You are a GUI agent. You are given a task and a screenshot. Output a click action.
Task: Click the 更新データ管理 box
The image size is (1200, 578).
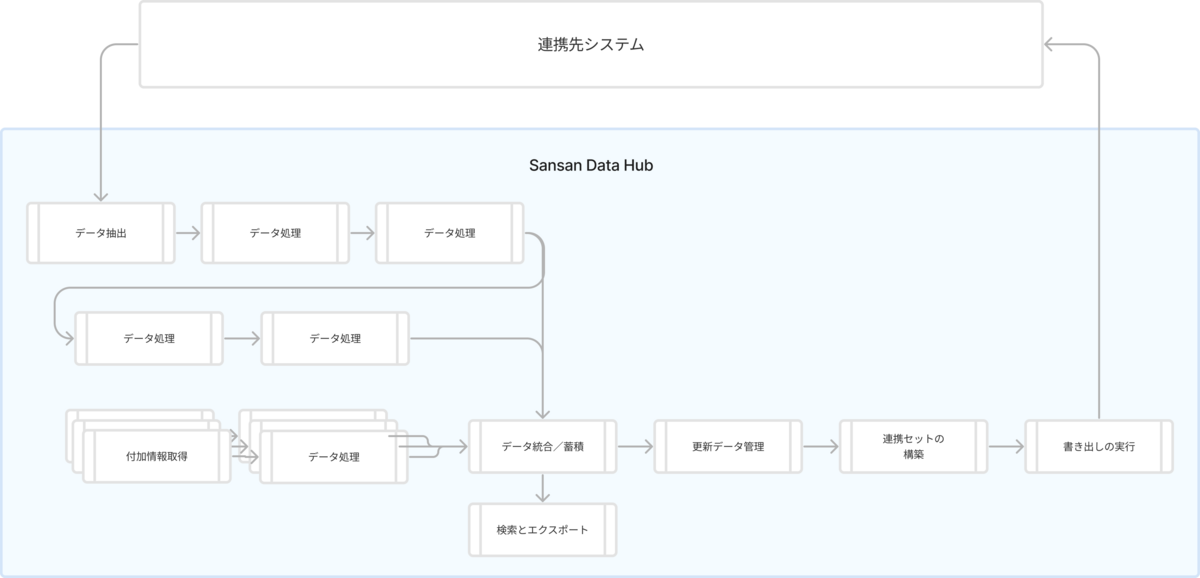tap(728, 446)
